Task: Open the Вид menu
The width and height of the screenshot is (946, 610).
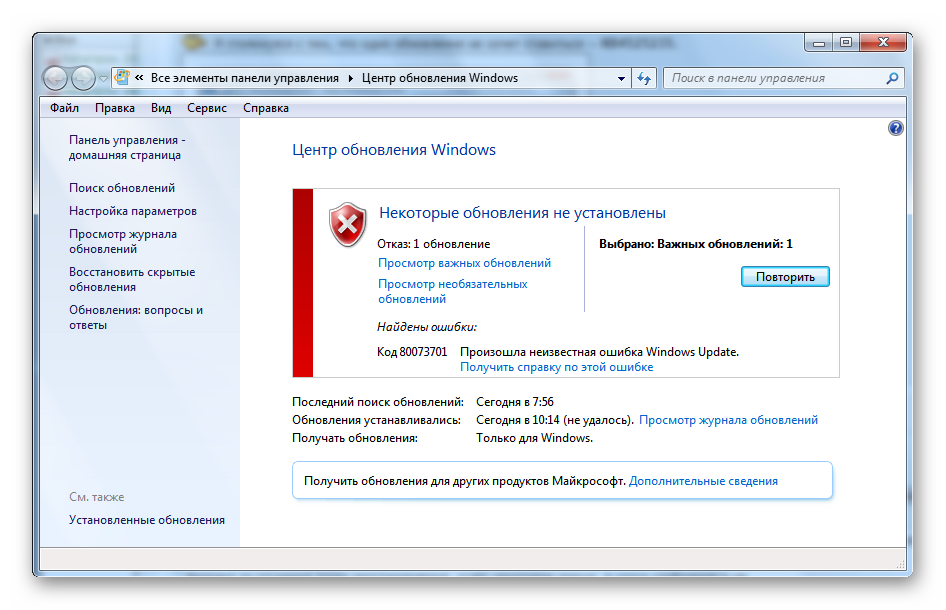Action: click(160, 108)
